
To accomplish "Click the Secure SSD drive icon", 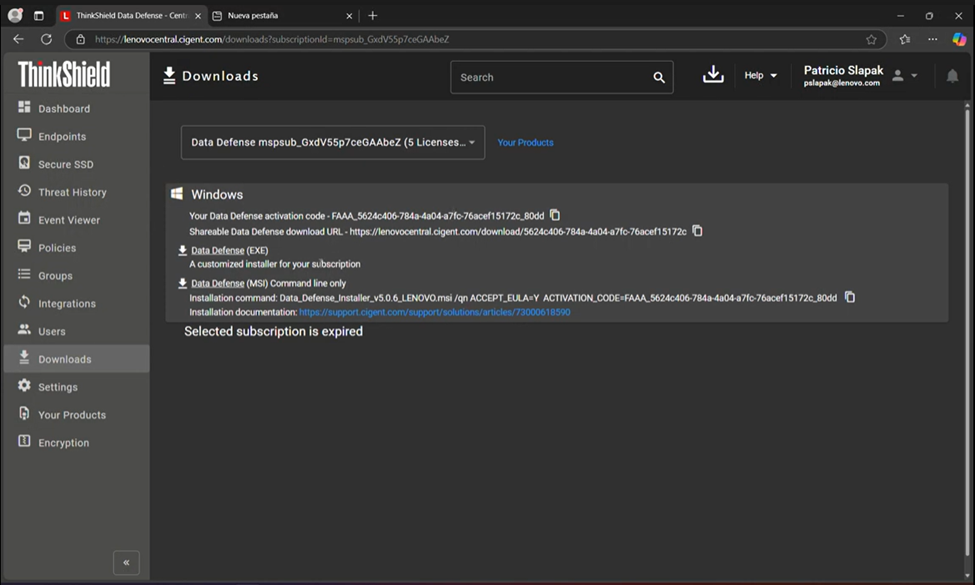I will tap(24, 163).
